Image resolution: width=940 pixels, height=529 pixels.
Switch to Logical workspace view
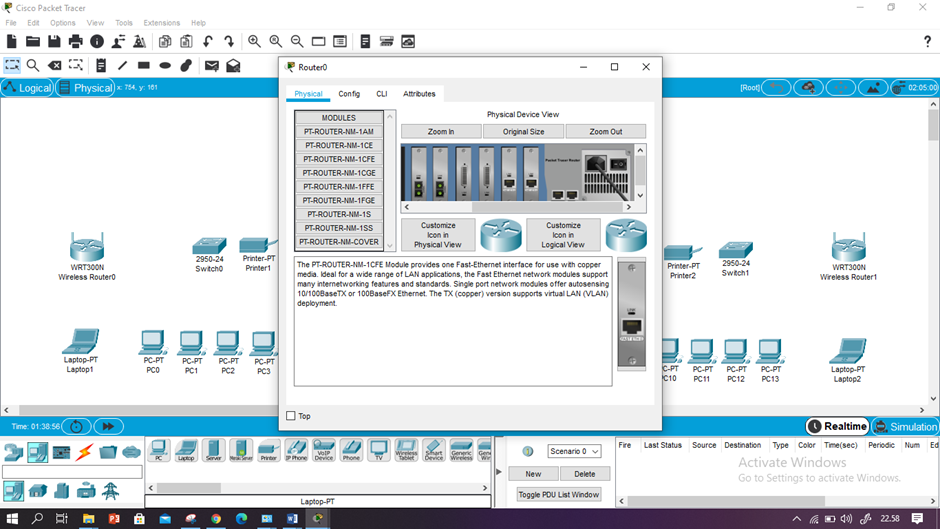click(x=28, y=88)
